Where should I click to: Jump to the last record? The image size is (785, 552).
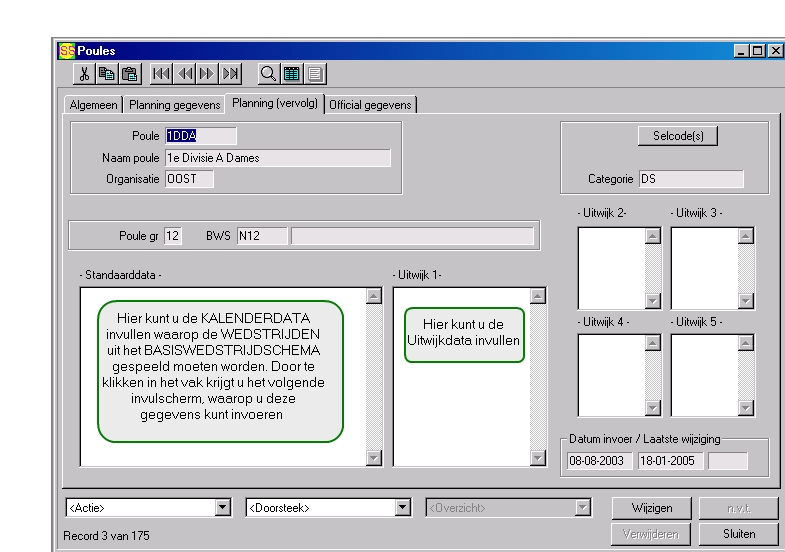click(230, 73)
